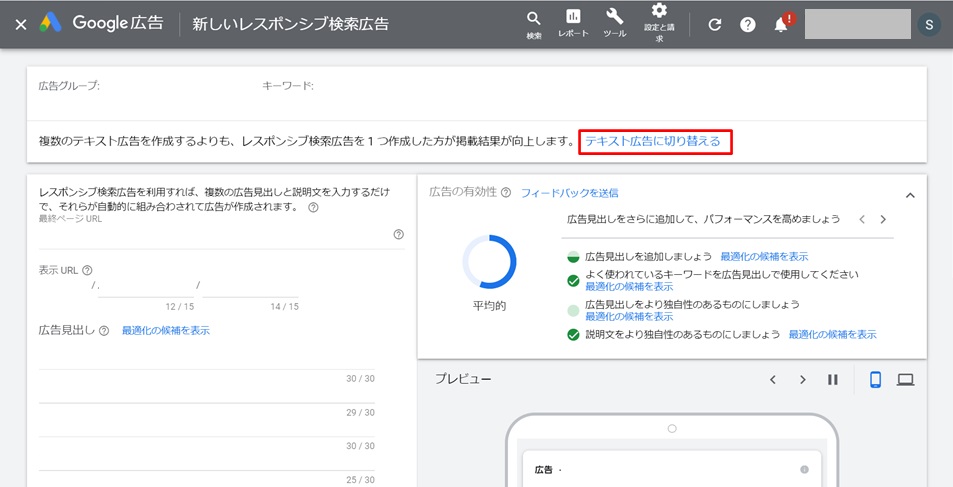The height and width of the screenshot is (487, 953).
Task: Close the new responsive search ad editor
Action: point(21,25)
